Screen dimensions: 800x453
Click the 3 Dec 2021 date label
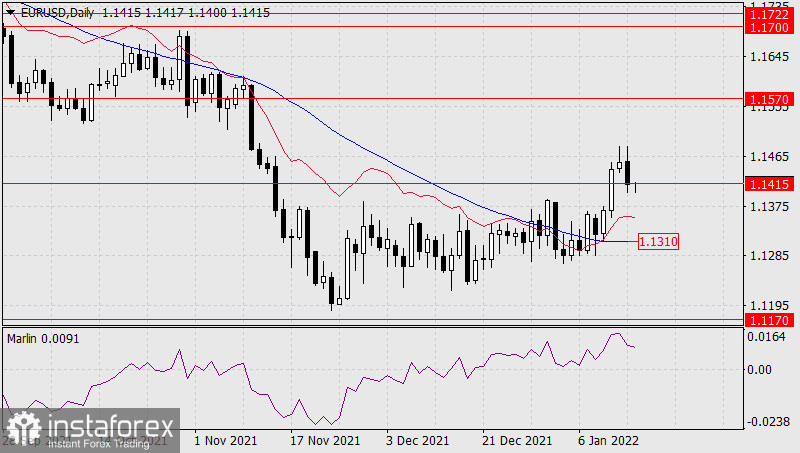click(417, 440)
